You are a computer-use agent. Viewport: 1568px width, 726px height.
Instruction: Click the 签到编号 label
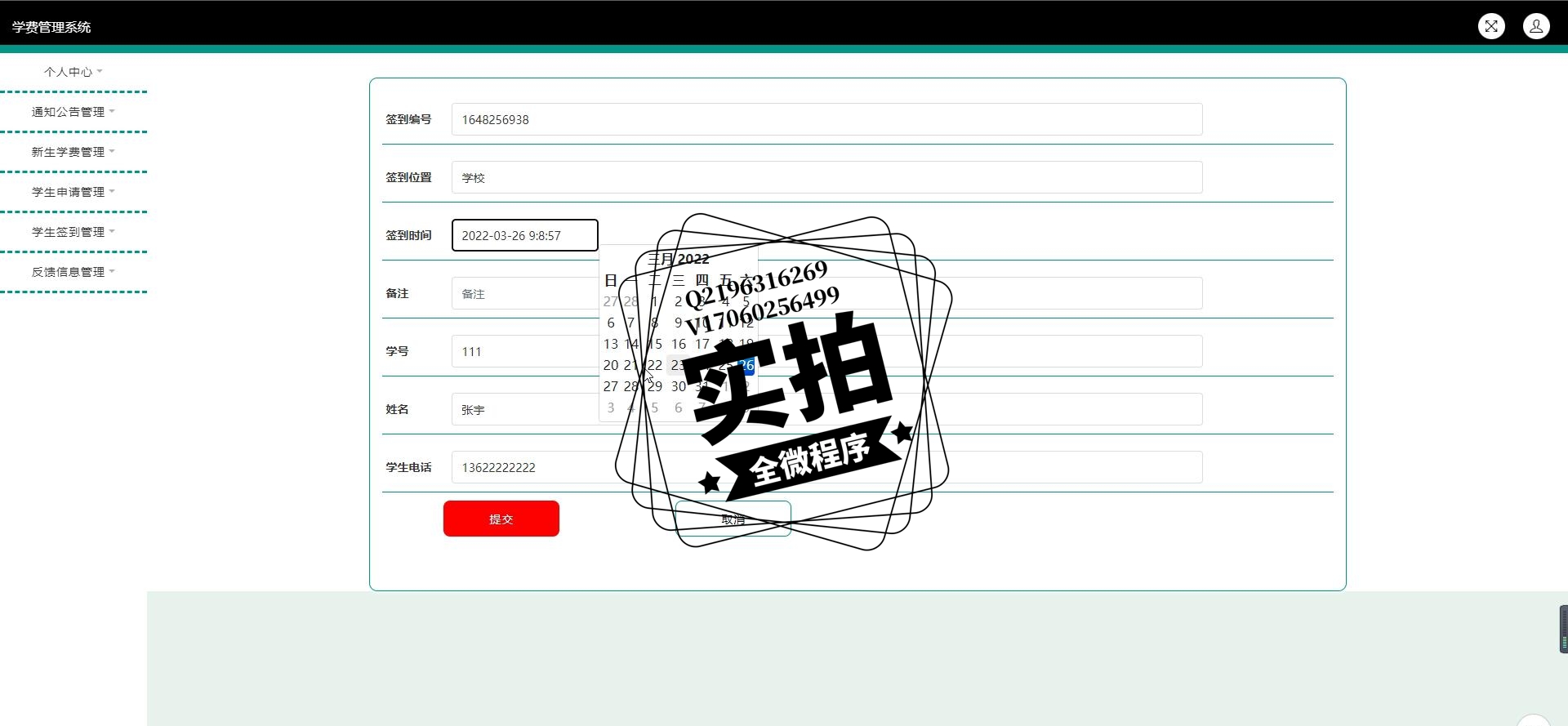tap(408, 119)
